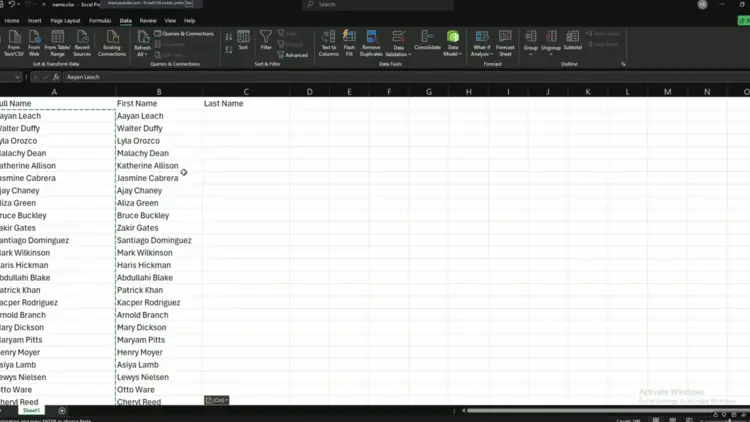750x422 pixels.
Task: Click cell B containing Zakir Gates
Action: pos(159,228)
